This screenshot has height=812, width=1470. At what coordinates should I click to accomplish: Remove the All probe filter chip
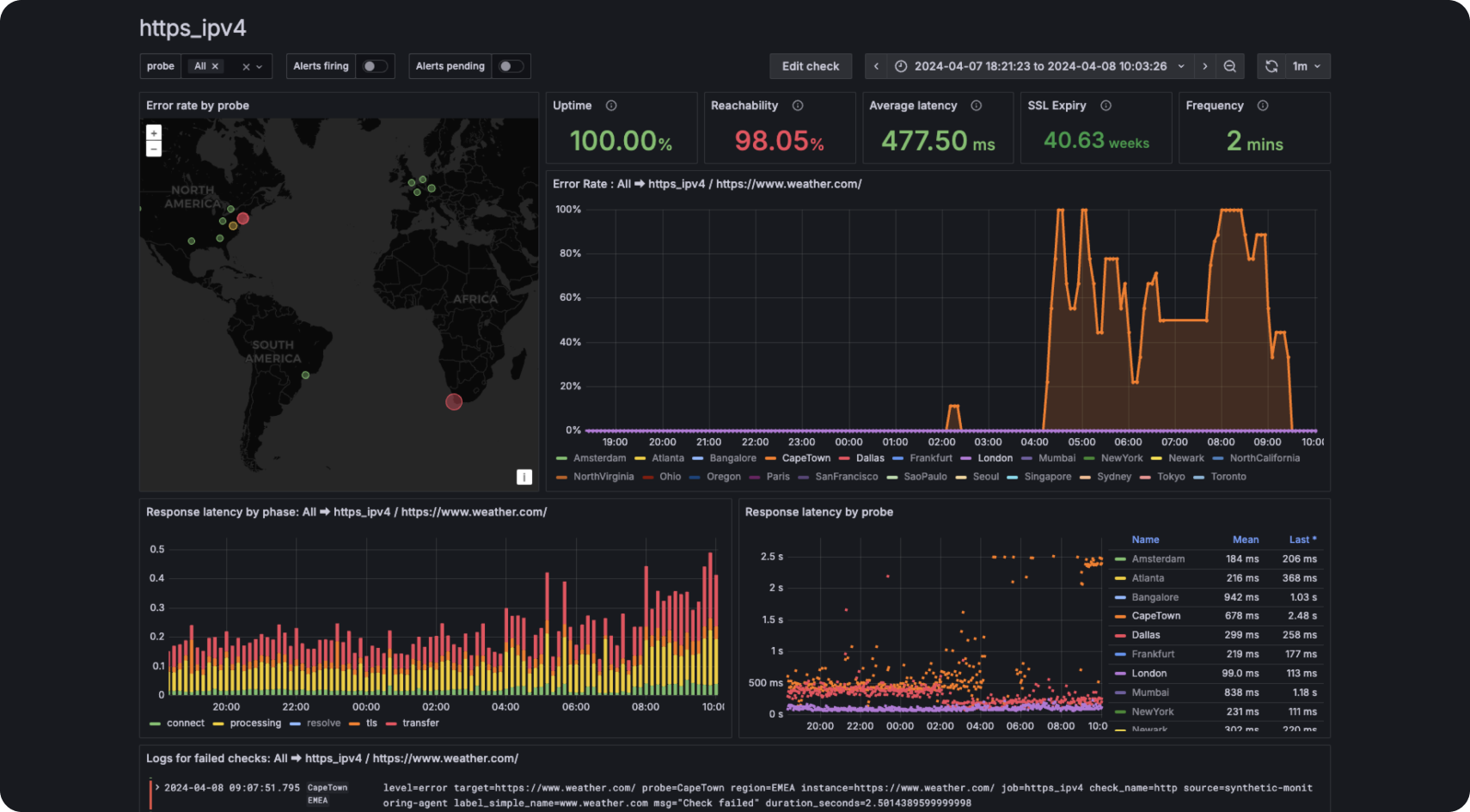click(216, 66)
